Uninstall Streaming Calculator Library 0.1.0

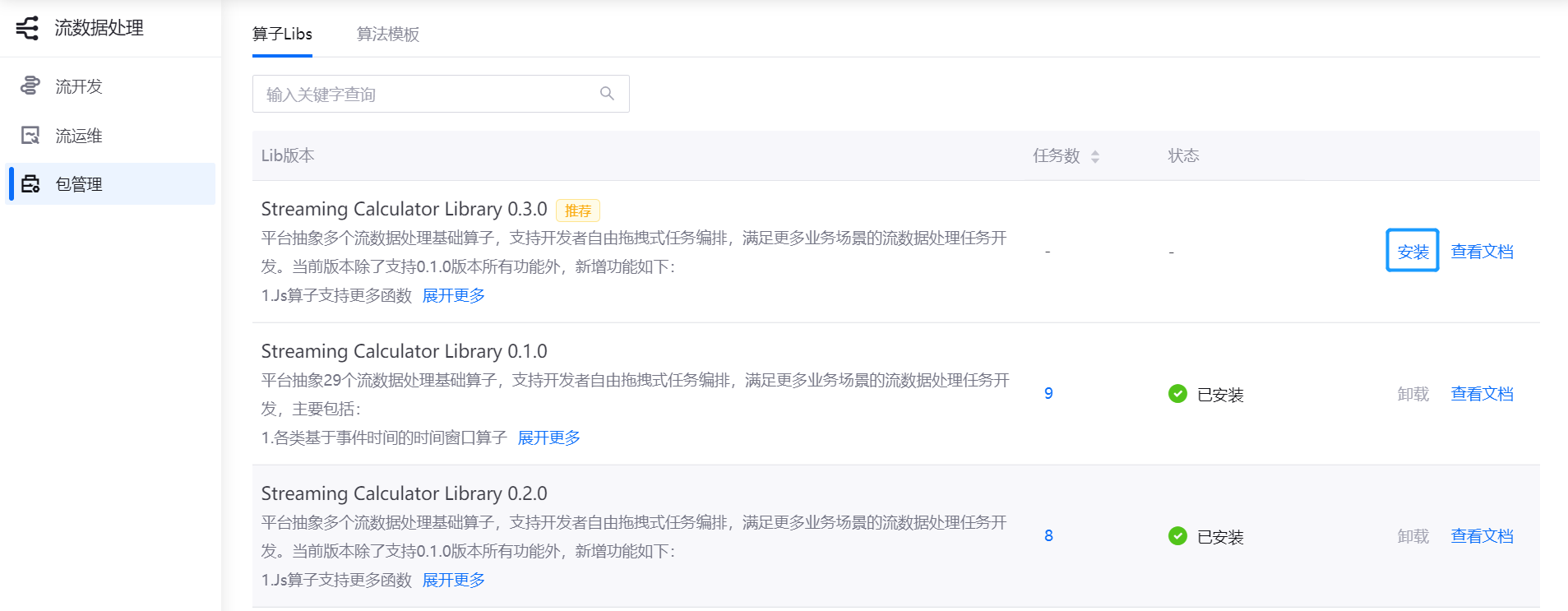1413,394
